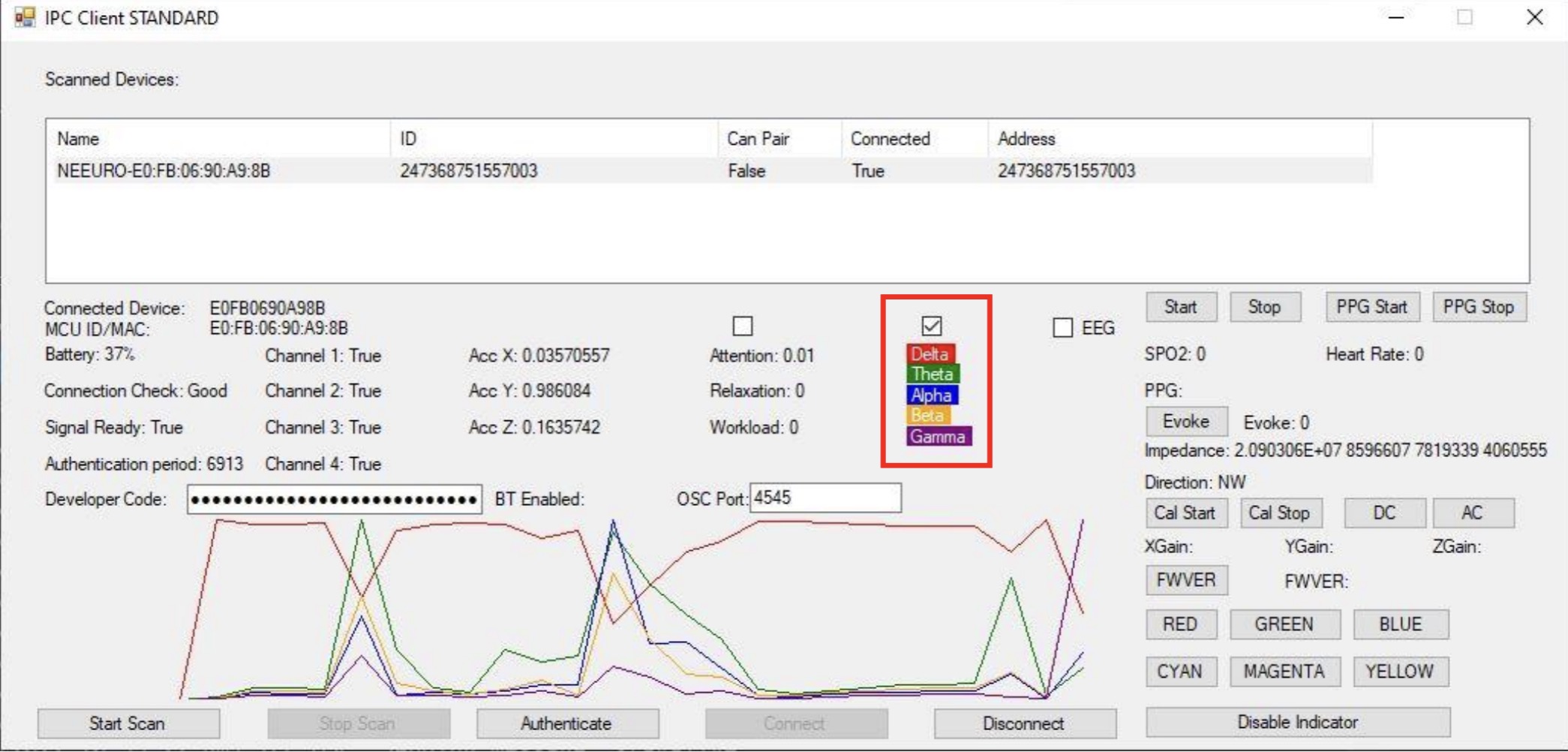Click Start Scan to find devices

(x=128, y=724)
